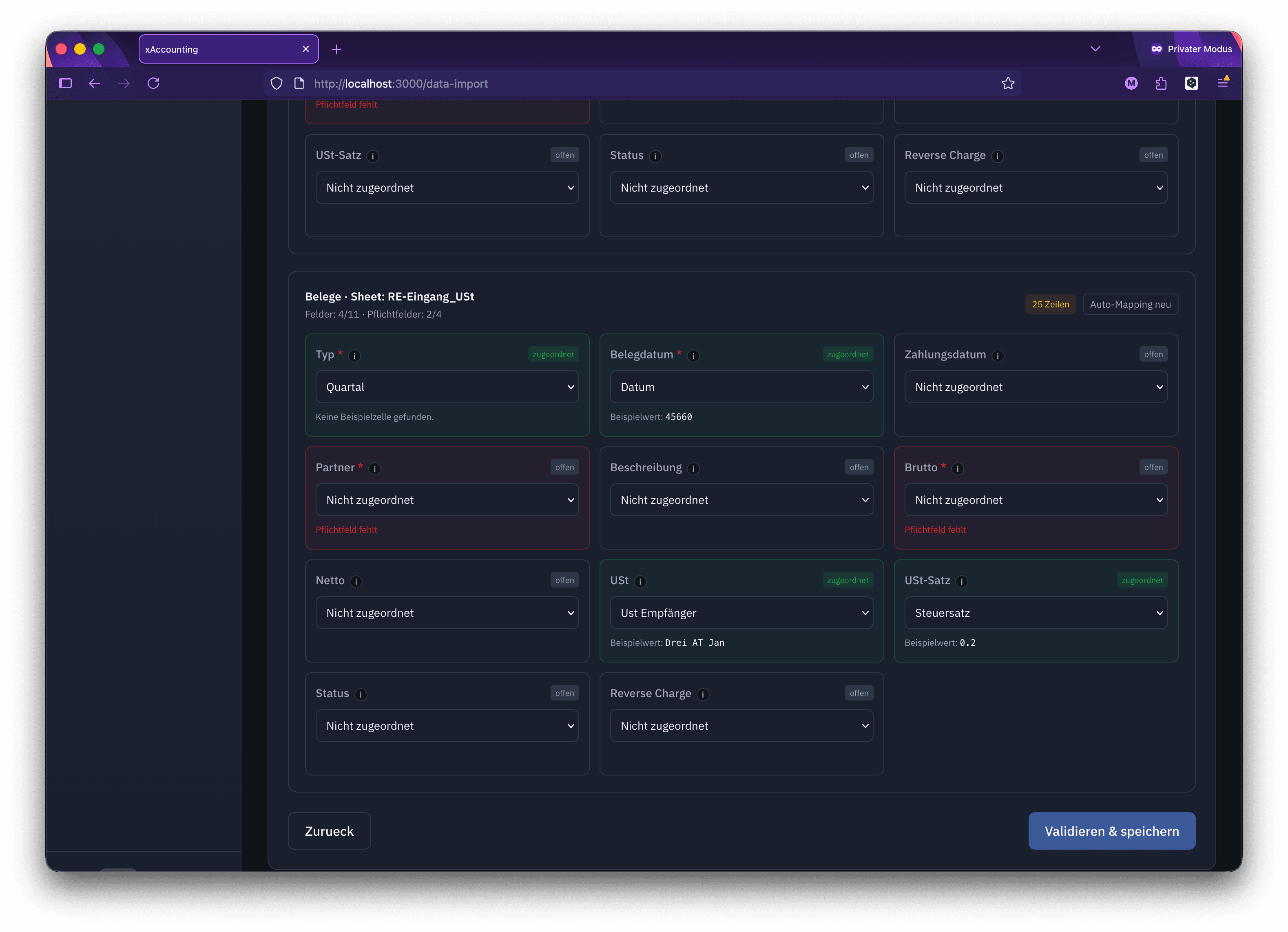Reload the page with the refresh icon
The height and width of the screenshot is (932, 1288).
click(x=153, y=84)
